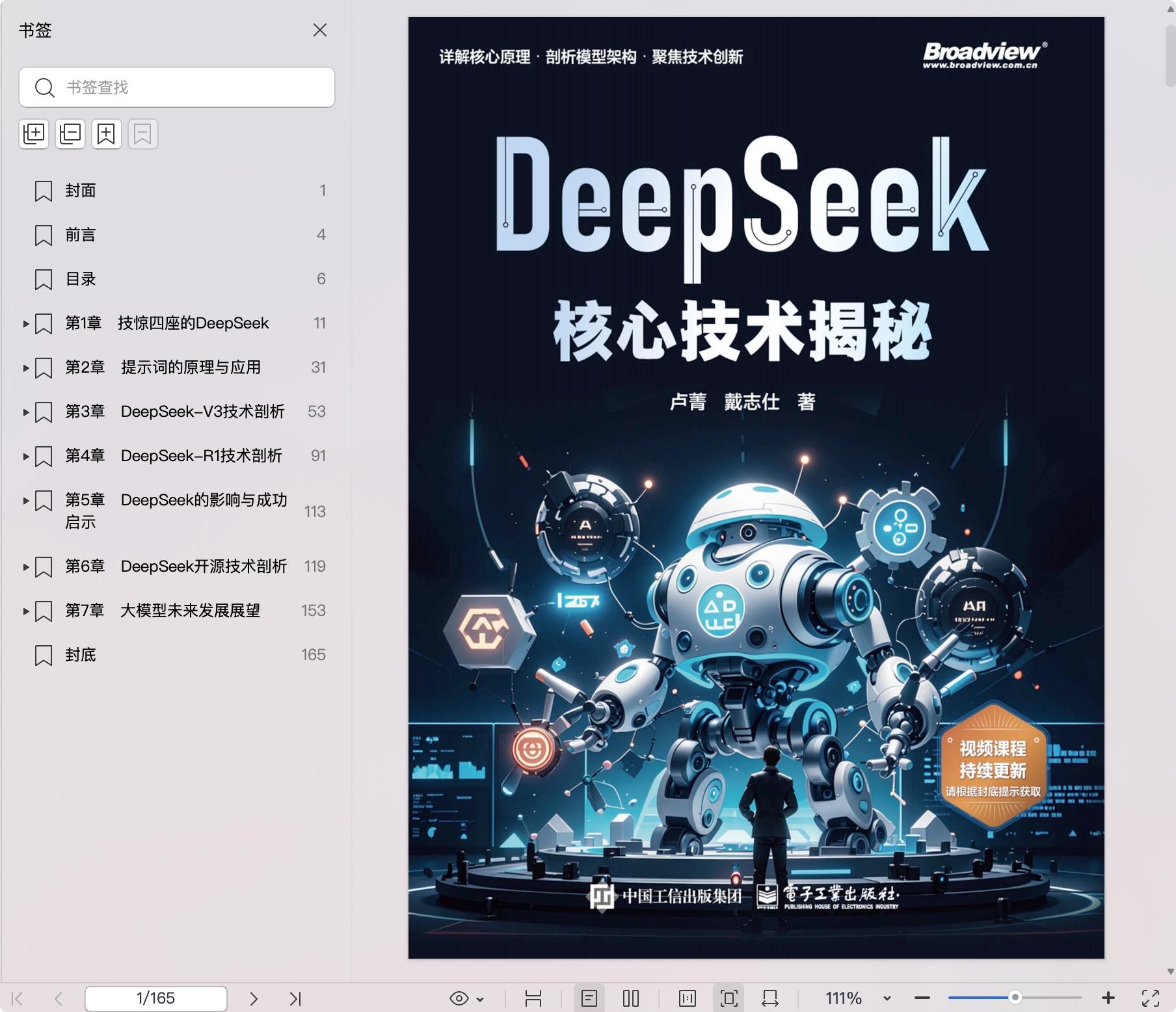The width and height of the screenshot is (1176, 1012).
Task: Click the bookmark icon beside 封面
Action: pos(44,191)
